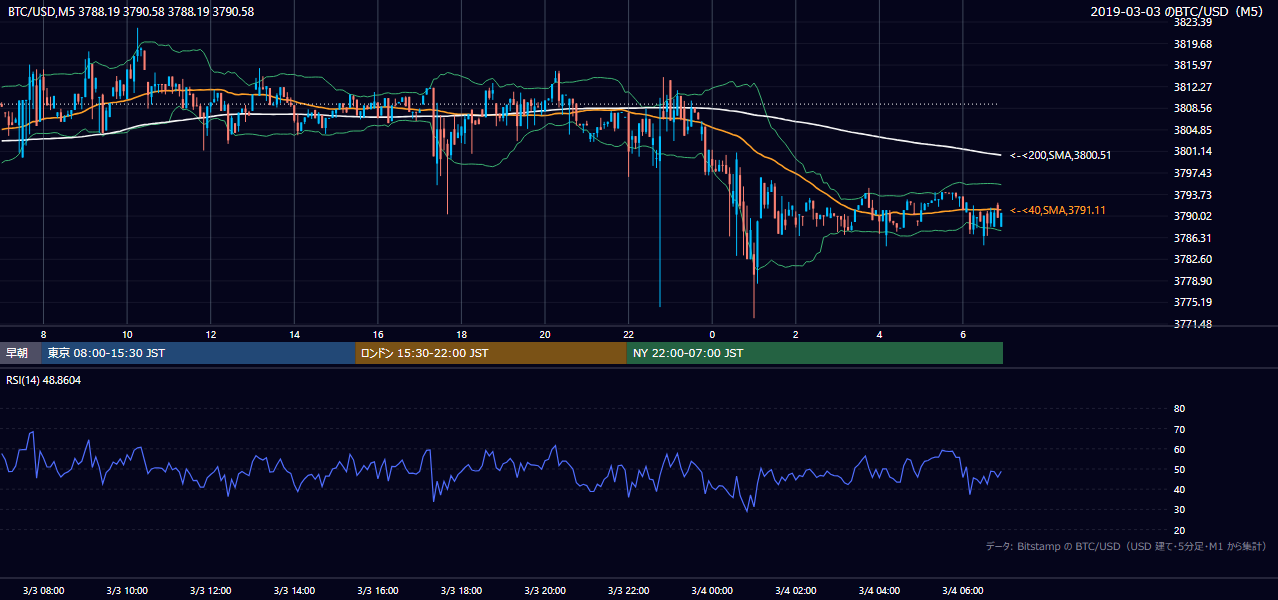Click the RSI 20 level label
Viewport: 1278px width, 600px height.
click(1179, 530)
